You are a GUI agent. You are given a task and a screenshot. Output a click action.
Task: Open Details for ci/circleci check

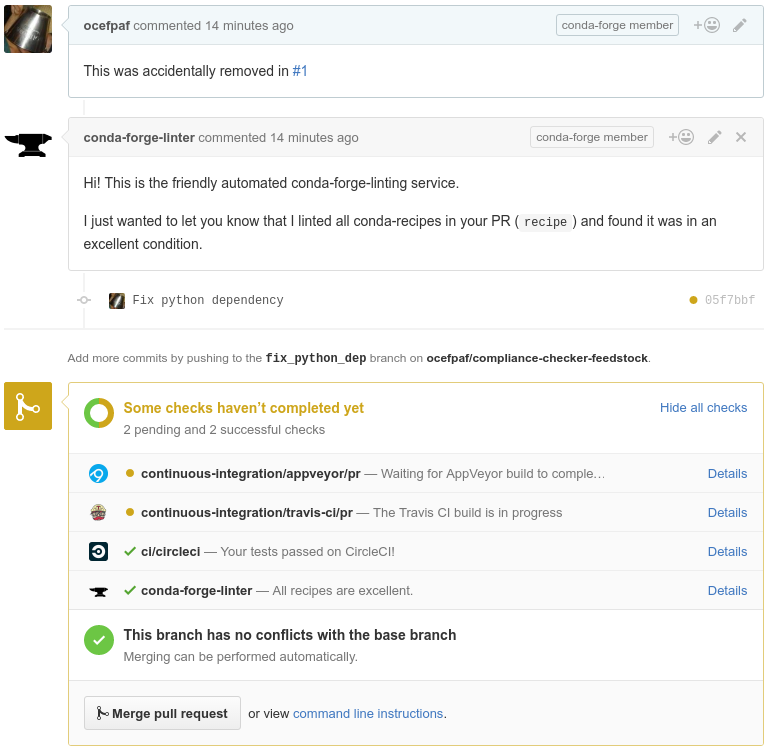point(727,551)
